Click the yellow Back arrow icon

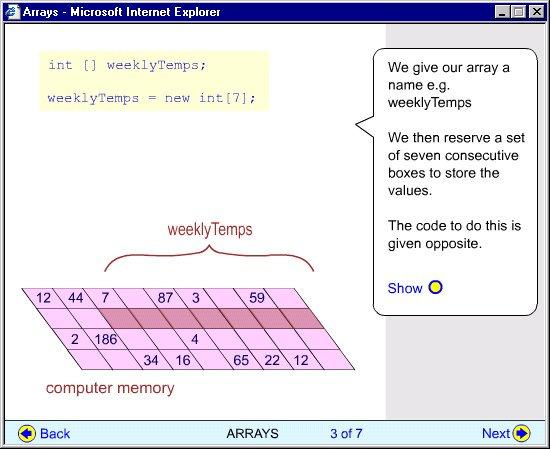coord(27,434)
